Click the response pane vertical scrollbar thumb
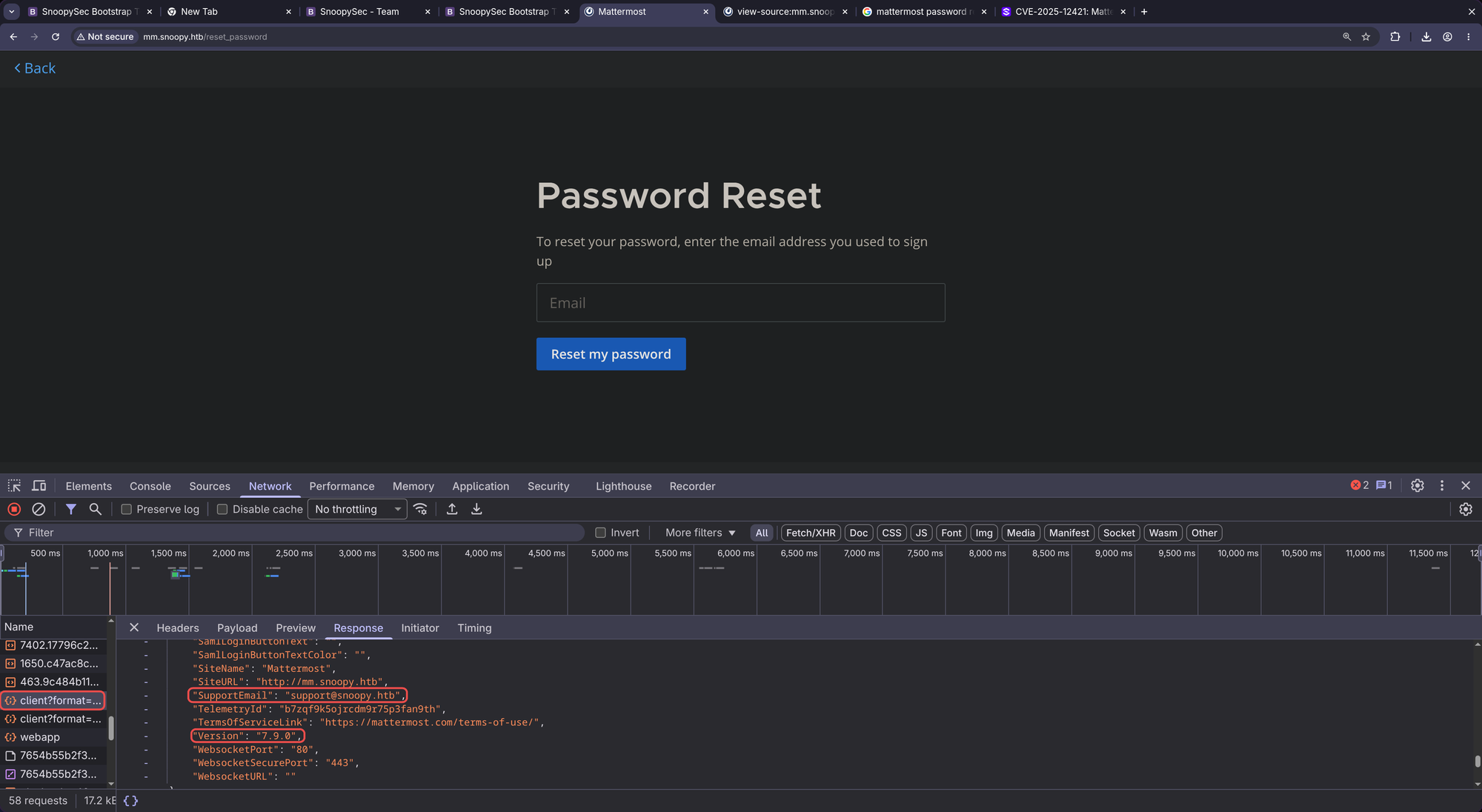The image size is (1482, 812). pyautogui.click(x=1477, y=762)
